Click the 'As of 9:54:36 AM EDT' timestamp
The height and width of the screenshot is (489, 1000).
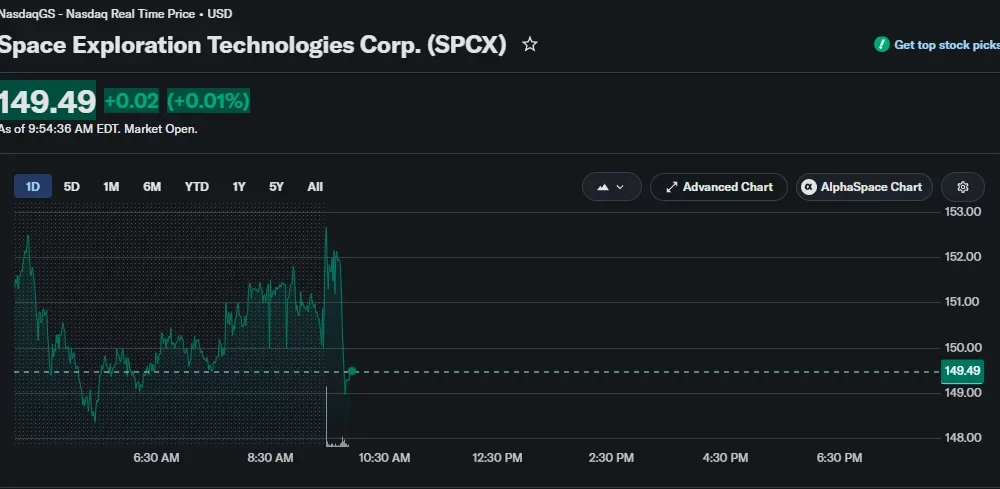coord(59,129)
